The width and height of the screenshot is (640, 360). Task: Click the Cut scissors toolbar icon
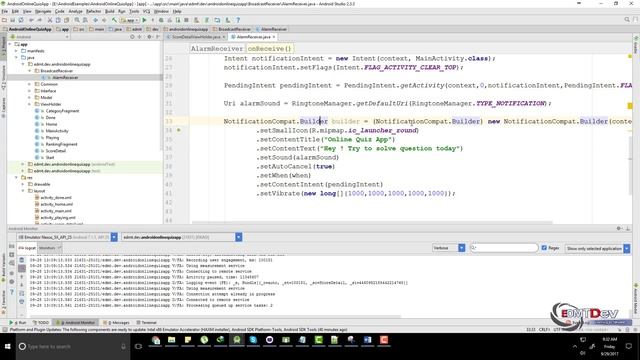coord(50,20)
